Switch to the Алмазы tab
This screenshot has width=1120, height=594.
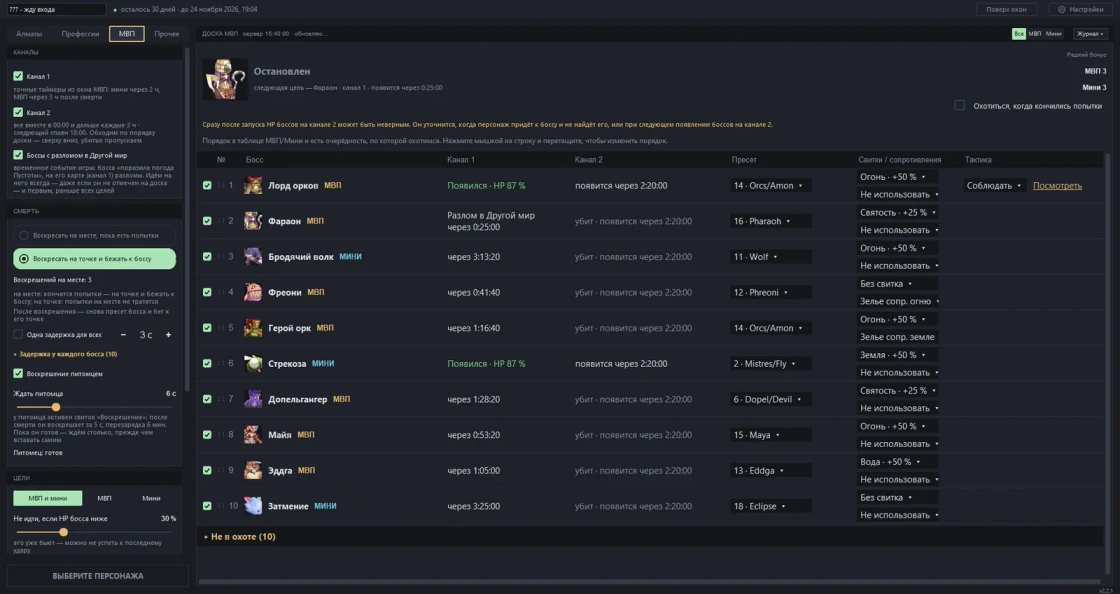point(29,34)
